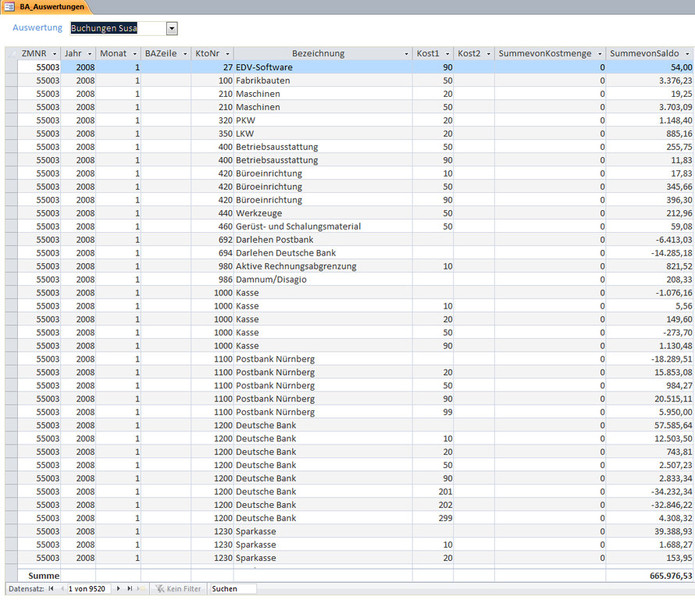Click the 'PKW' cell
Image resolution: width=695 pixels, height=600 pixels.
(323, 120)
